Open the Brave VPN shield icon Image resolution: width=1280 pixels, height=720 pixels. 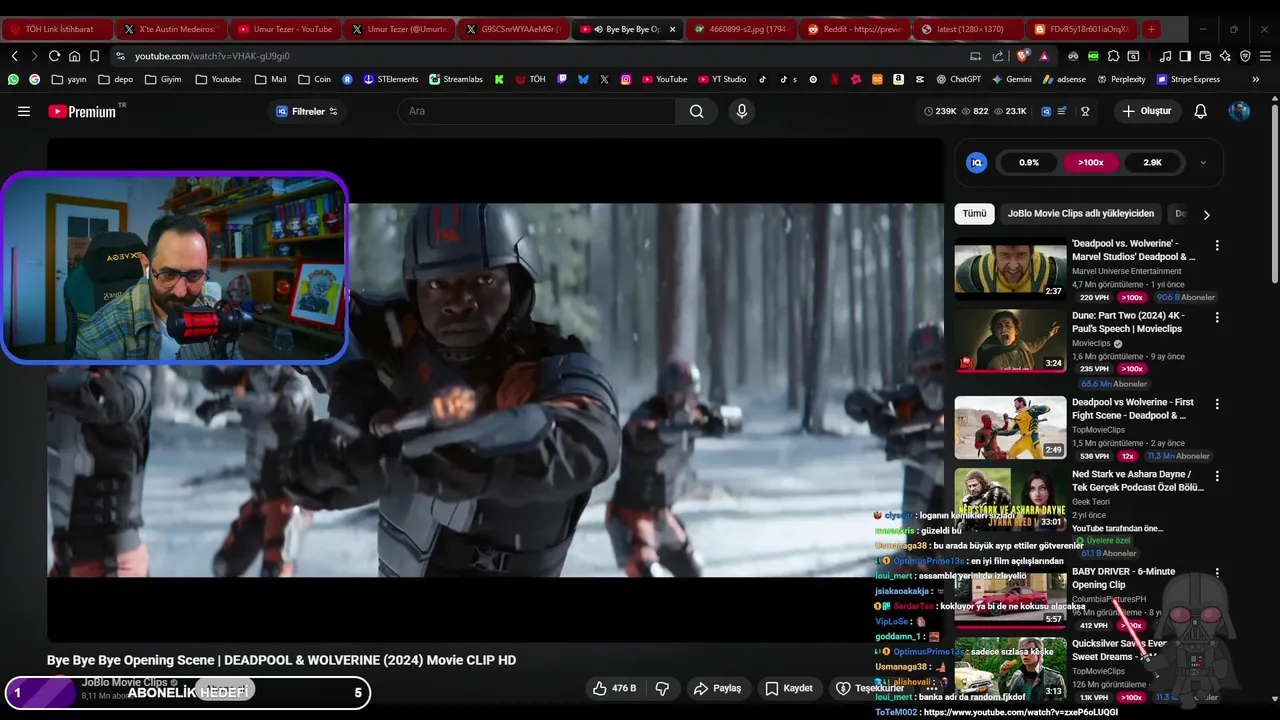coord(1245,56)
